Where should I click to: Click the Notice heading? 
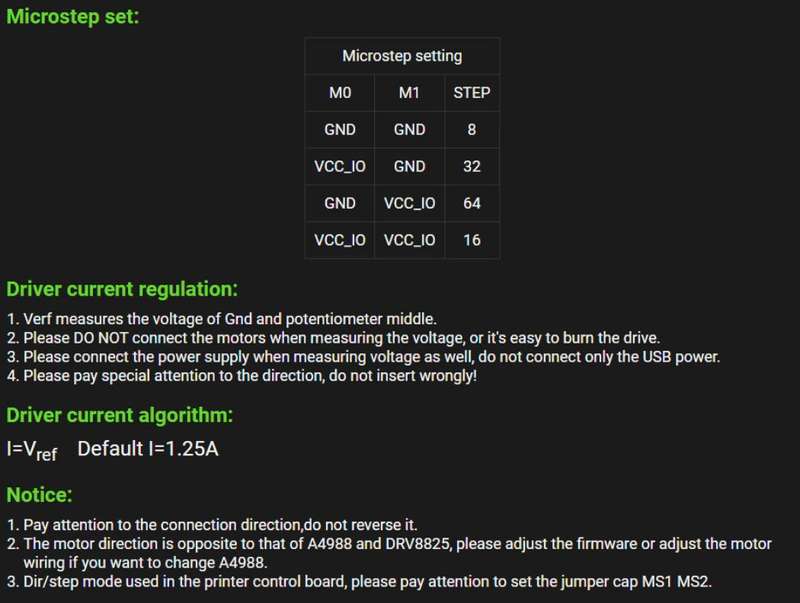tap(39, 495)
